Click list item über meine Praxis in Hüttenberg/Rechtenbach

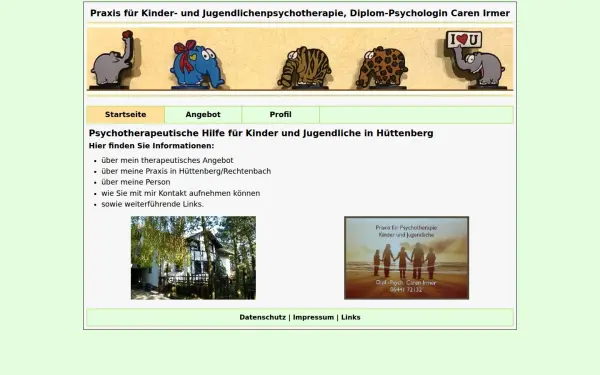[x=186, y=171]
